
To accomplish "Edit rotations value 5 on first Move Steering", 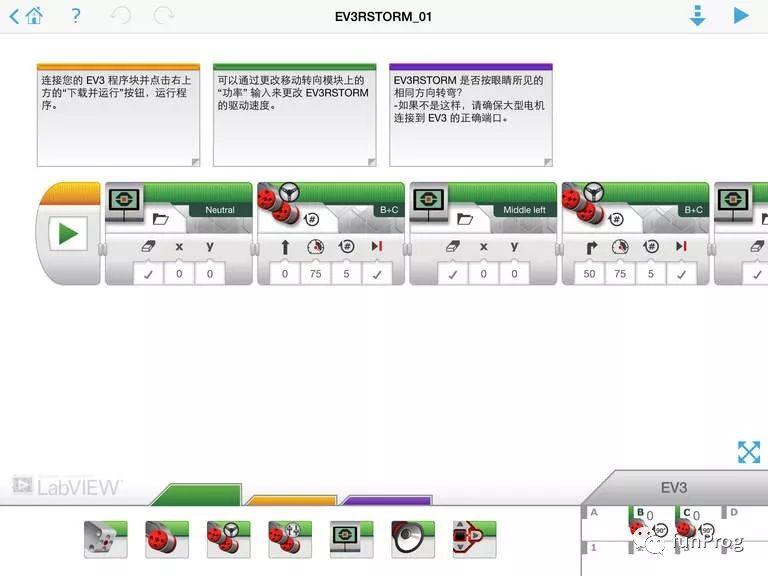I will tap(346, 274).
